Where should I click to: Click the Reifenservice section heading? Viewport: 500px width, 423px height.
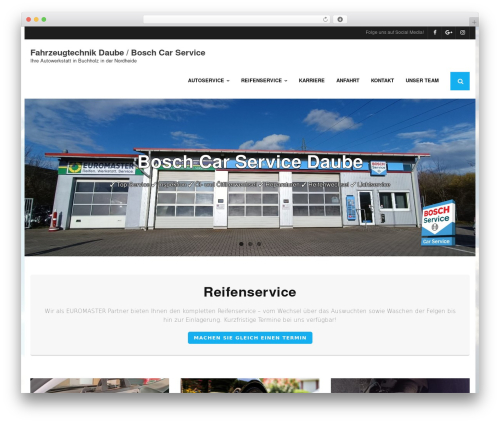point(250,292)
